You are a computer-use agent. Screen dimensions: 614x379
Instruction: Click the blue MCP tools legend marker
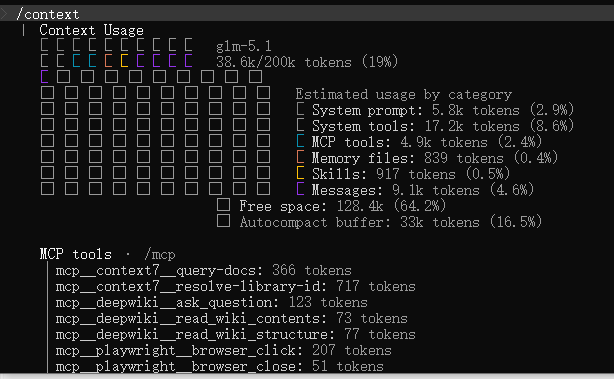pos(300,141)
